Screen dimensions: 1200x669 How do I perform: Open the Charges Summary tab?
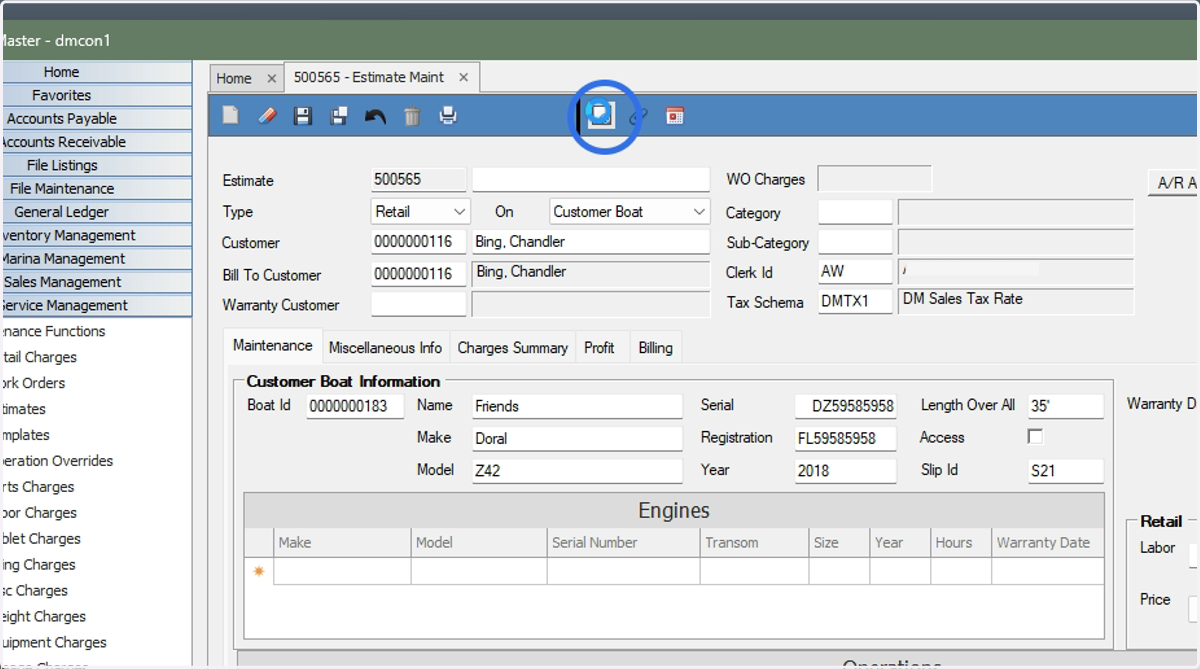coord(513,348)
